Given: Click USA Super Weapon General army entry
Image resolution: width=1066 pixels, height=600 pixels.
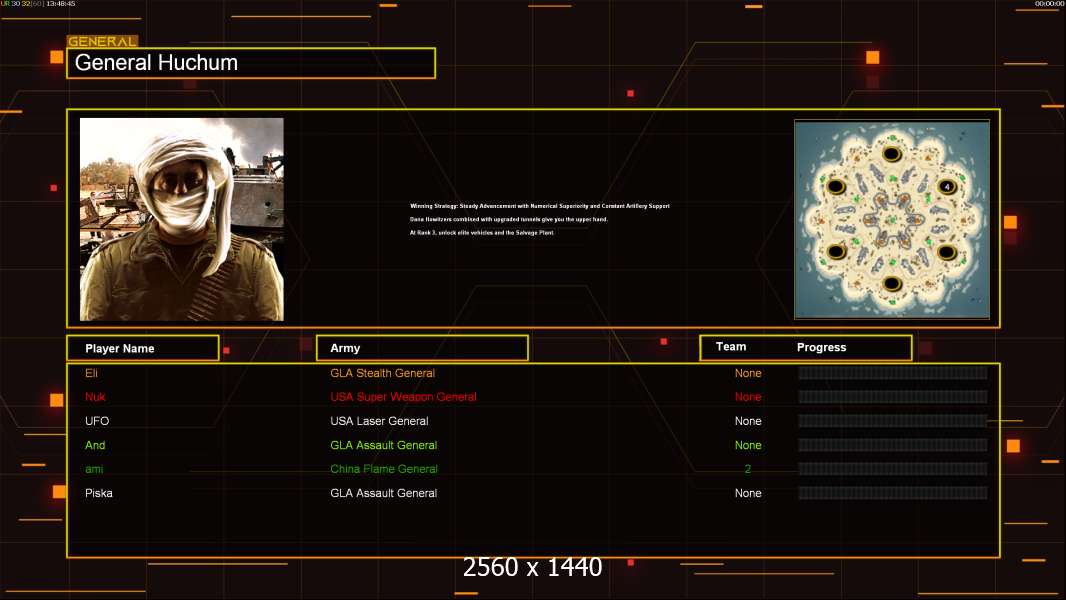Looking at the screenshot, I should coord(403,397).
